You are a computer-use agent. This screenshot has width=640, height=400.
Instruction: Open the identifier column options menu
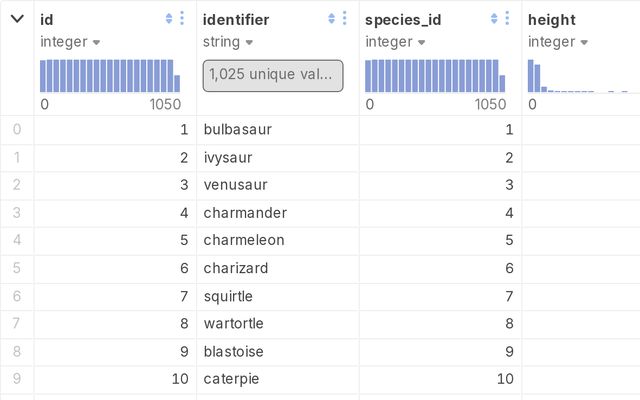345,19
